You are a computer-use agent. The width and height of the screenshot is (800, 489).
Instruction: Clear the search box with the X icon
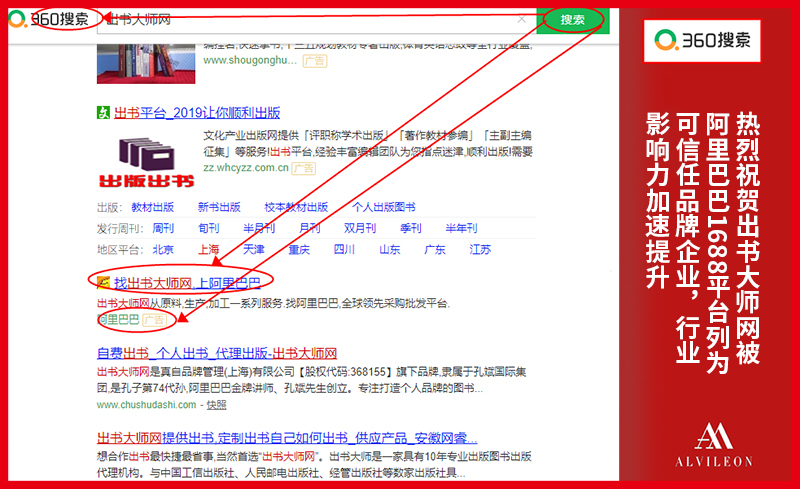522,19
